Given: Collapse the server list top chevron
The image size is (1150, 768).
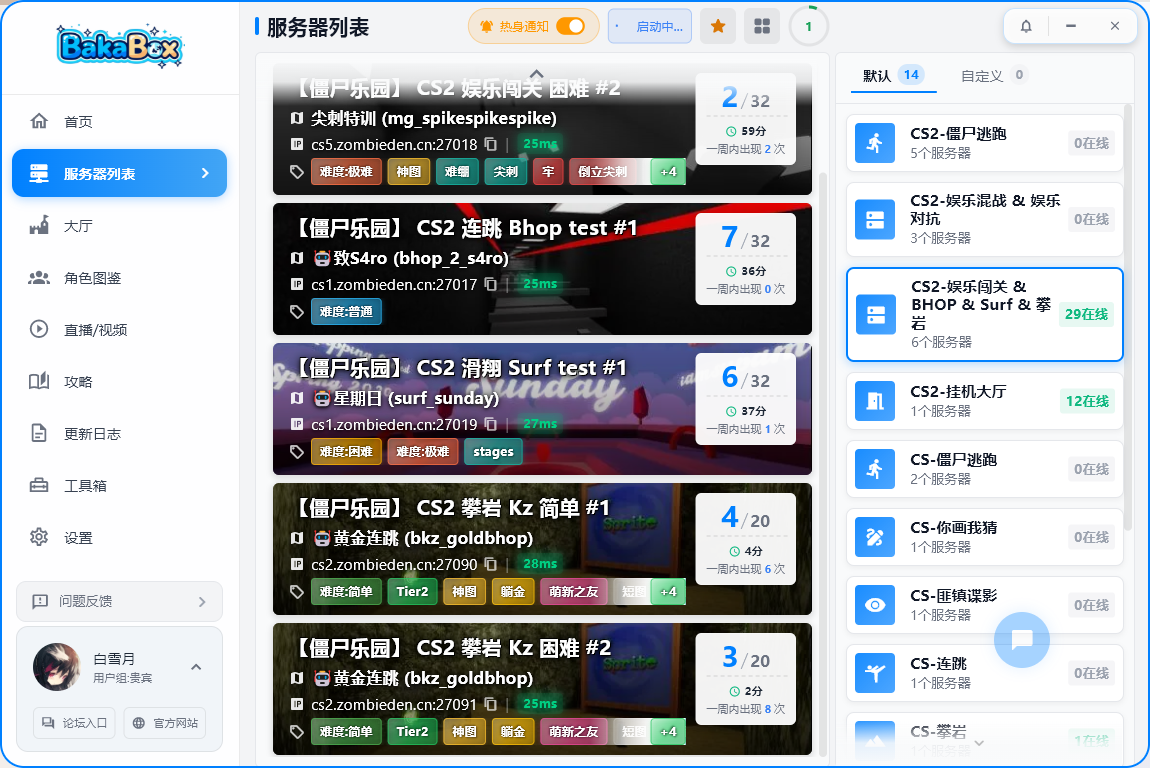Looking at the screenshot, I should 537,73.
